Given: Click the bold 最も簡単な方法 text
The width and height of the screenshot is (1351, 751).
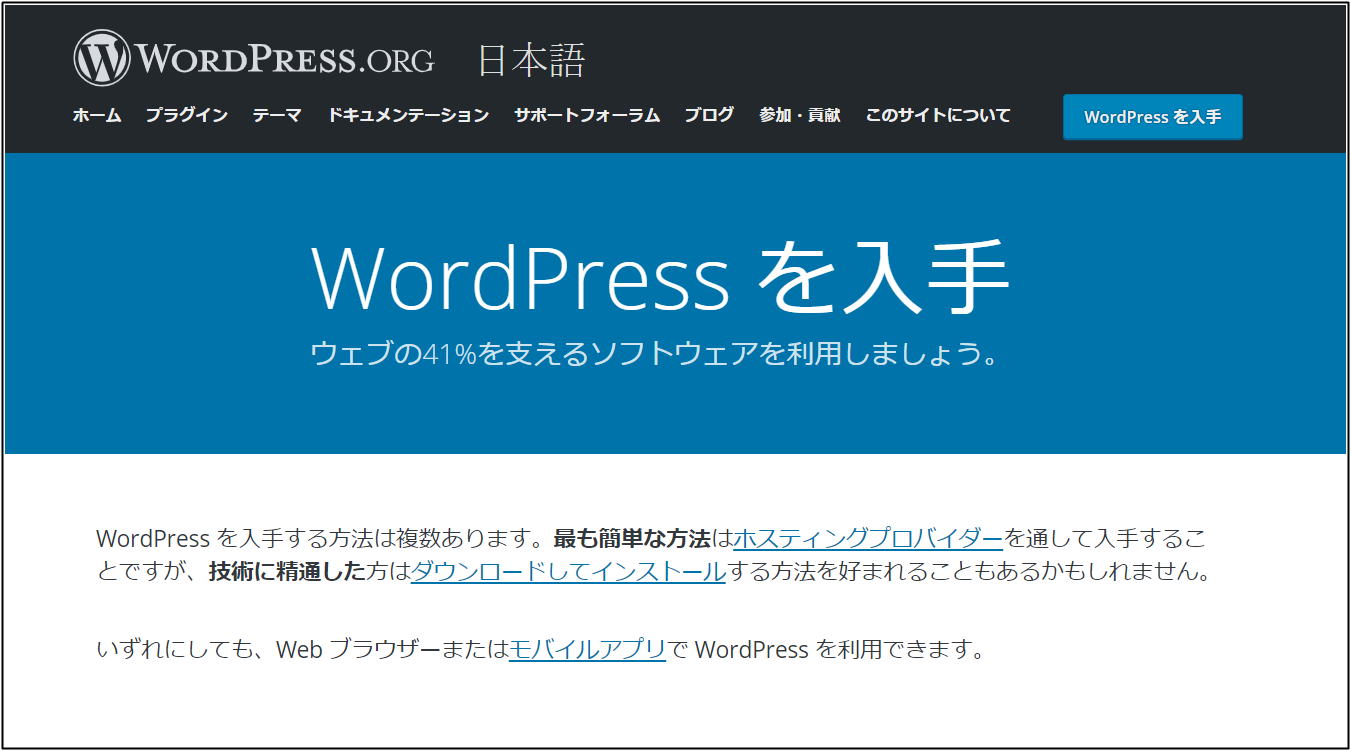Looking at the screenshot, I should pos(632,538).
